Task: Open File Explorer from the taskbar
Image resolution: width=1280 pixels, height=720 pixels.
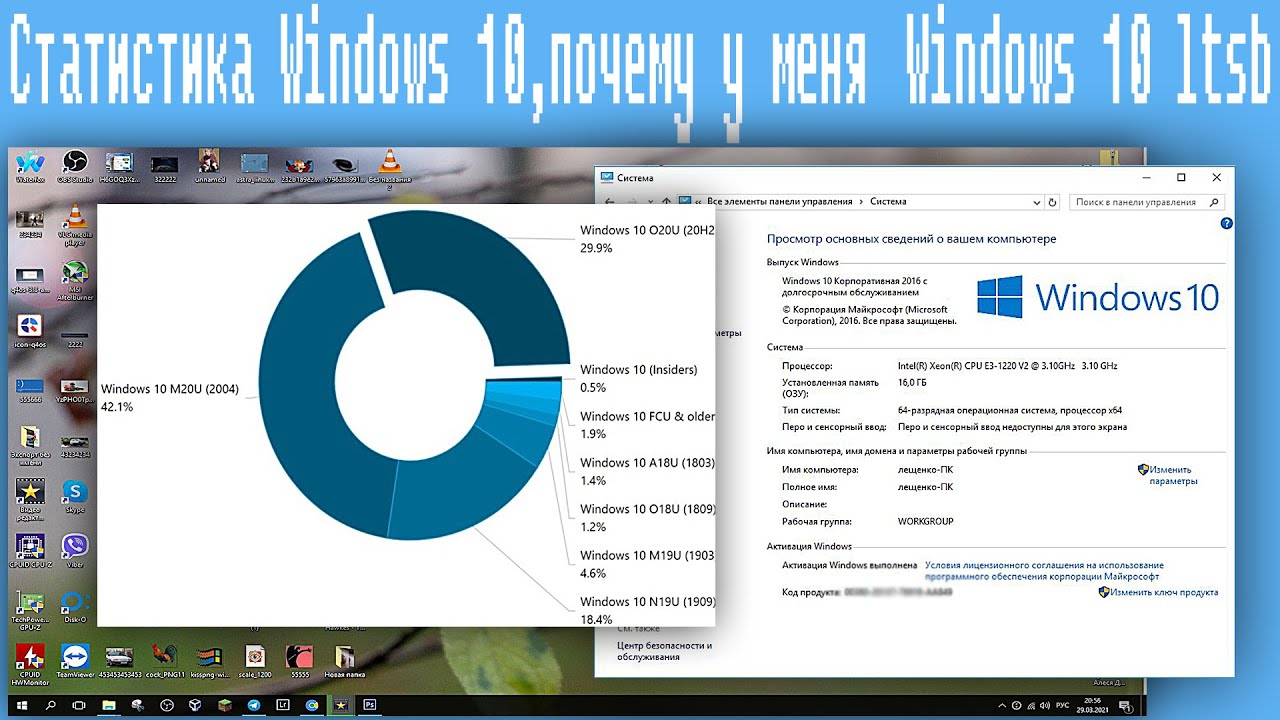Action: tap(108, 705)
